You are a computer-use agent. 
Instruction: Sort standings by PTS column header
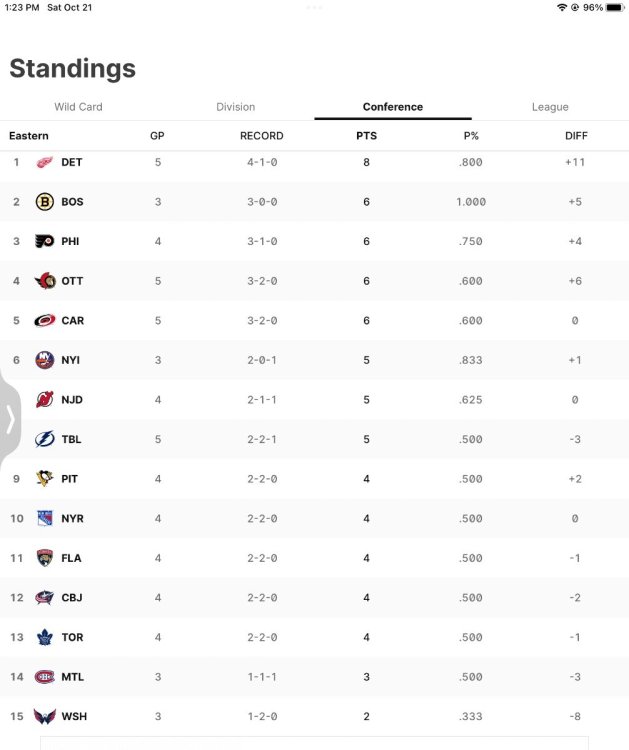tap(366, 136)
